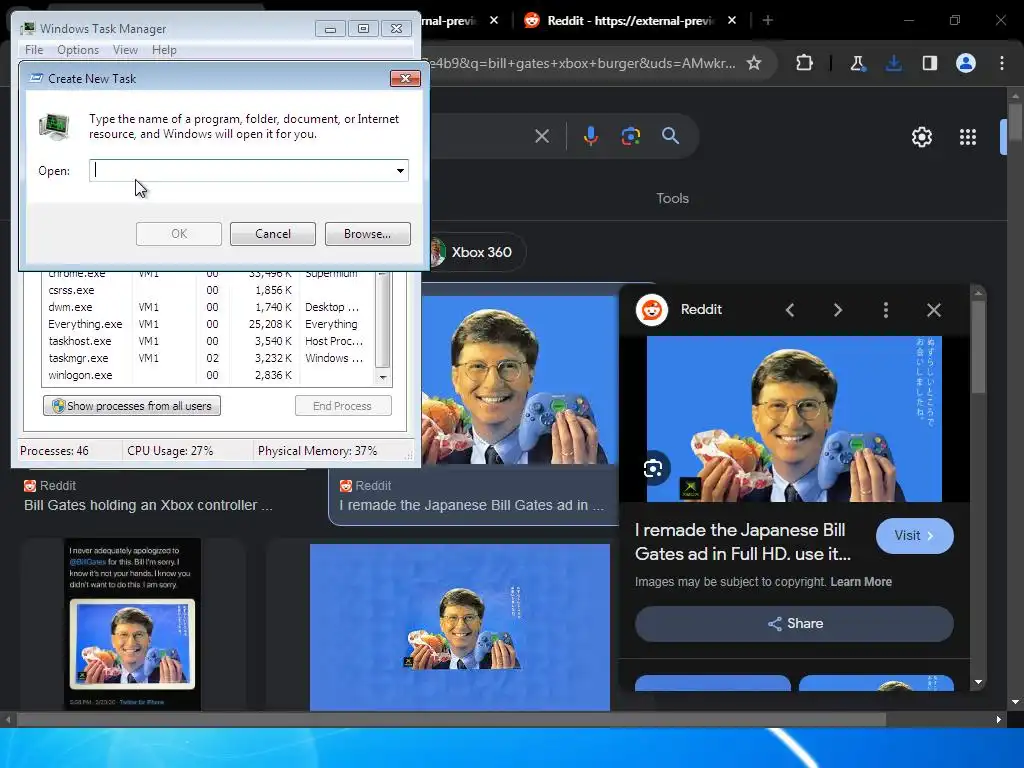Open Chrome Labs flask icon
Viewport: 1024px width, 768px height.
[x=857, y=63]
